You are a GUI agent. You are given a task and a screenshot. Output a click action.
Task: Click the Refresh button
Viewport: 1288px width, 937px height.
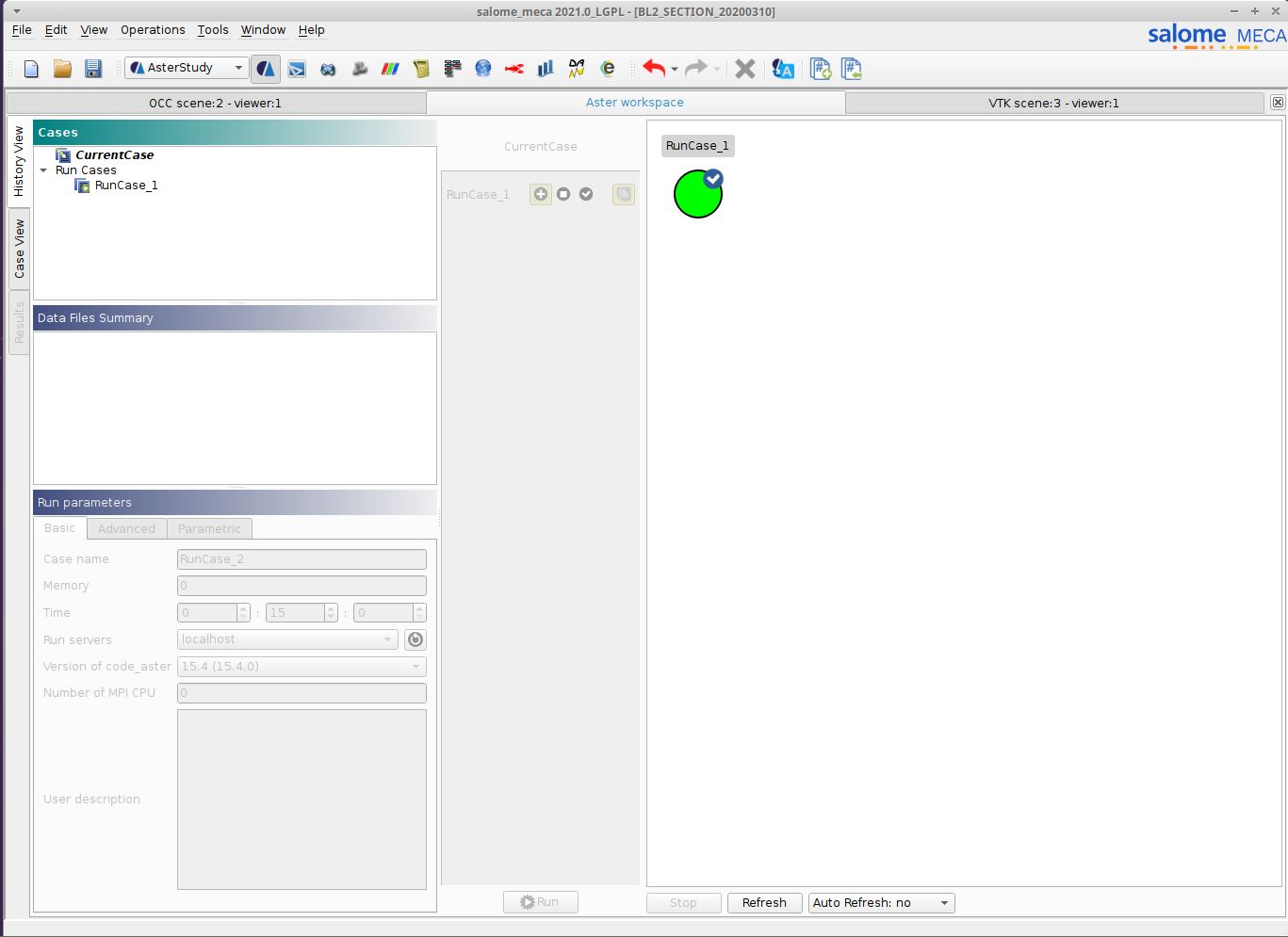pyautogui.click(x=764, y=903)
